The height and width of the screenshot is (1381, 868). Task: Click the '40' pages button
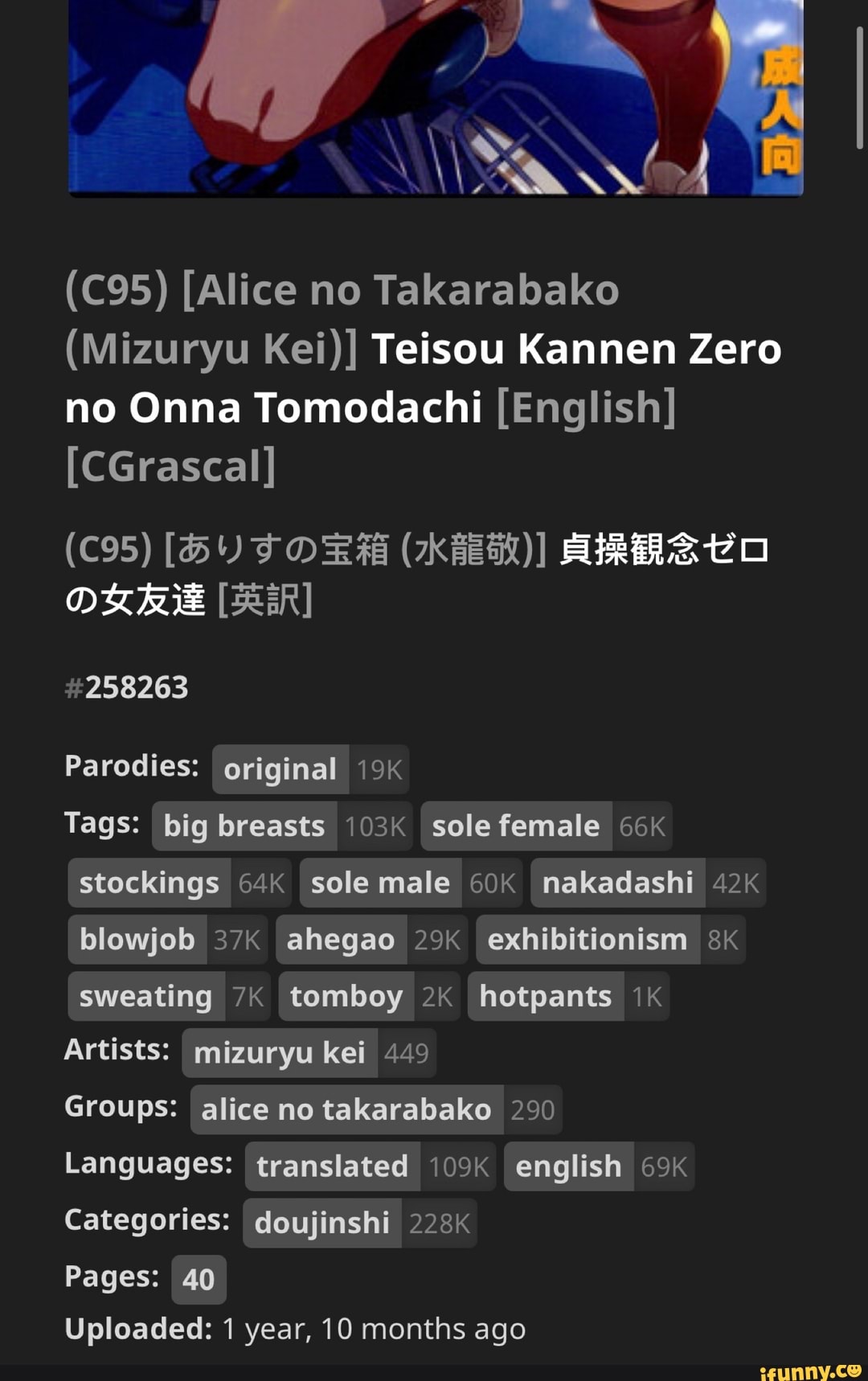click(x=200, y=1278)
